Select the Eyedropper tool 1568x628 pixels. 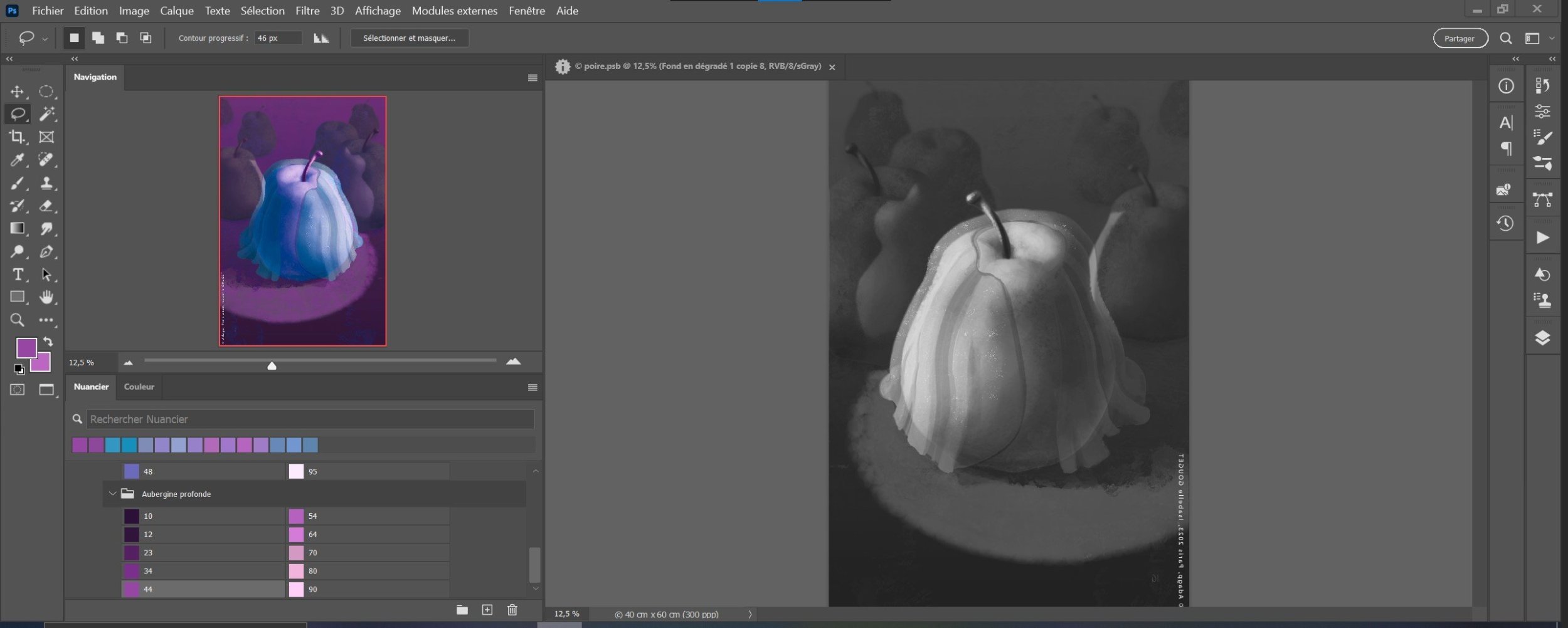click(x=17, y=160)
